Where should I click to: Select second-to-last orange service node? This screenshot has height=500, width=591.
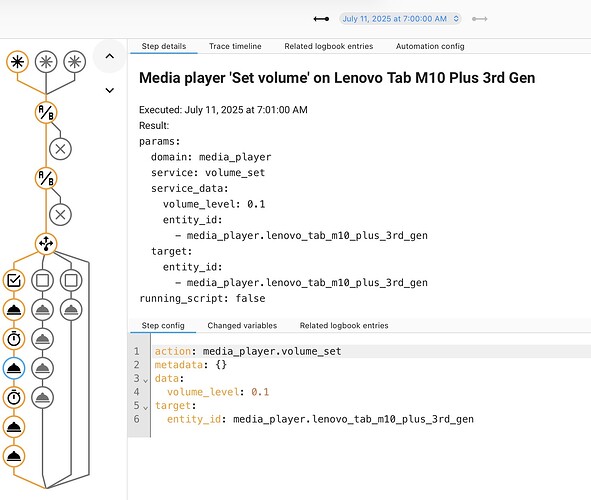pyautogui.click(x=14, y=427)
